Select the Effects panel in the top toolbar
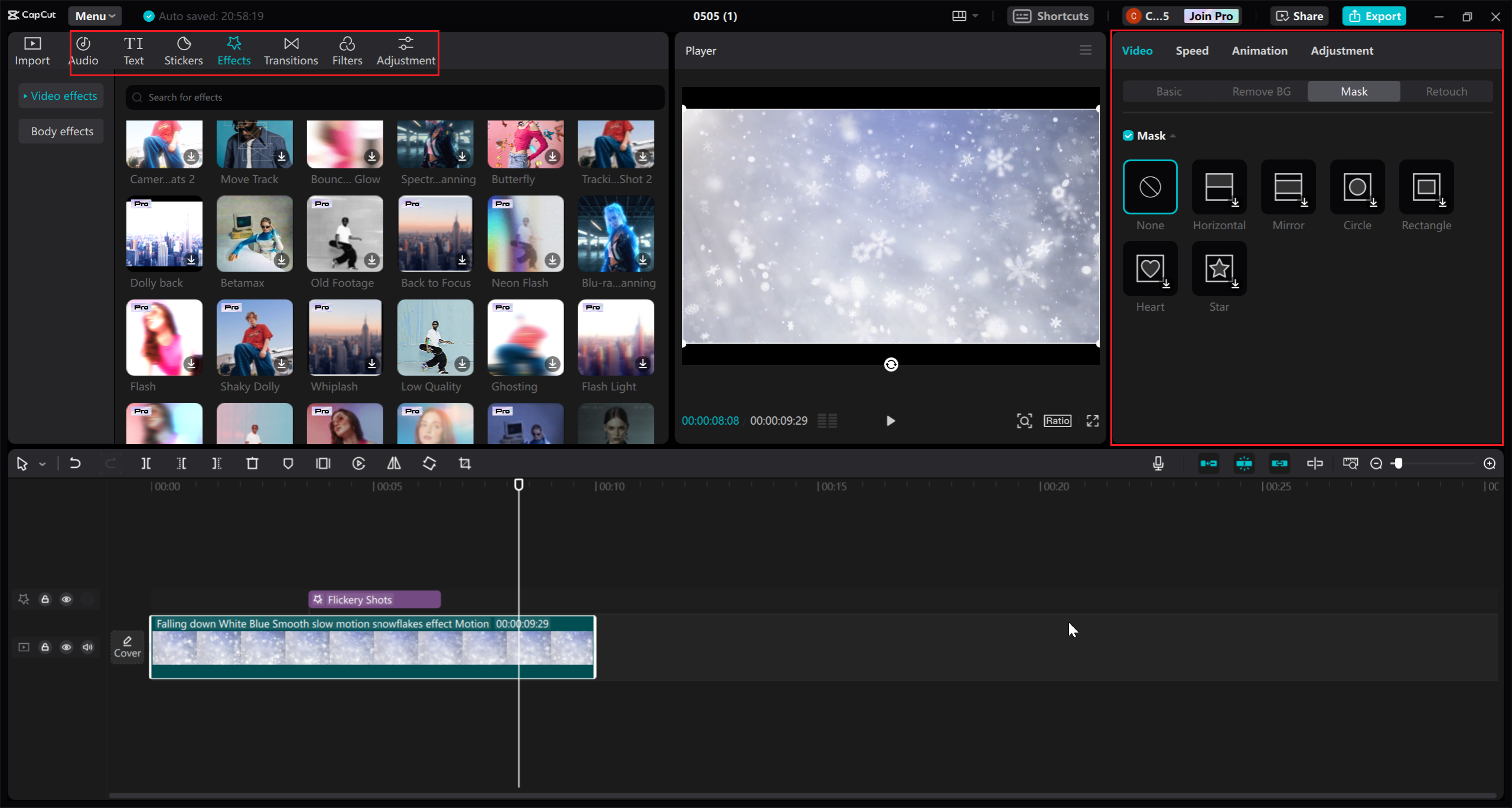This screenshot has height=808, width=1512. (x=234, y=51)
